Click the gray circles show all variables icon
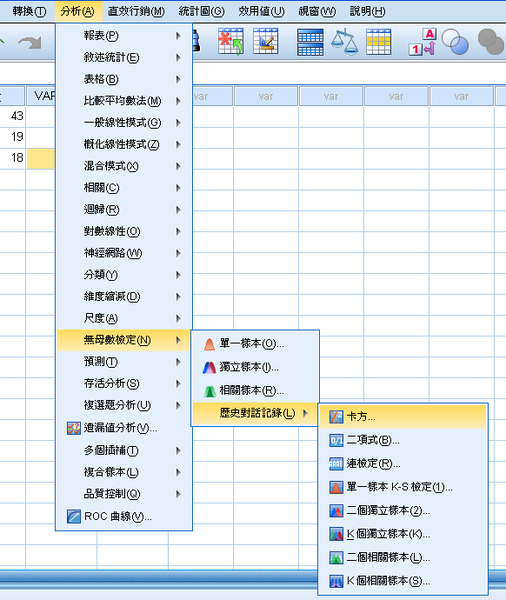The width and height of the screenshot is (506, 600). point(491,42)
